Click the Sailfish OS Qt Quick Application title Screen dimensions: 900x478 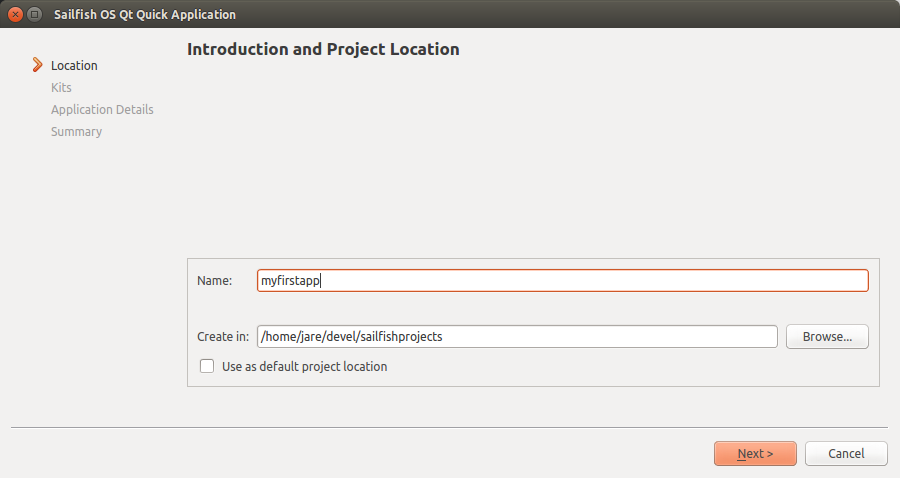pos(145,15)
